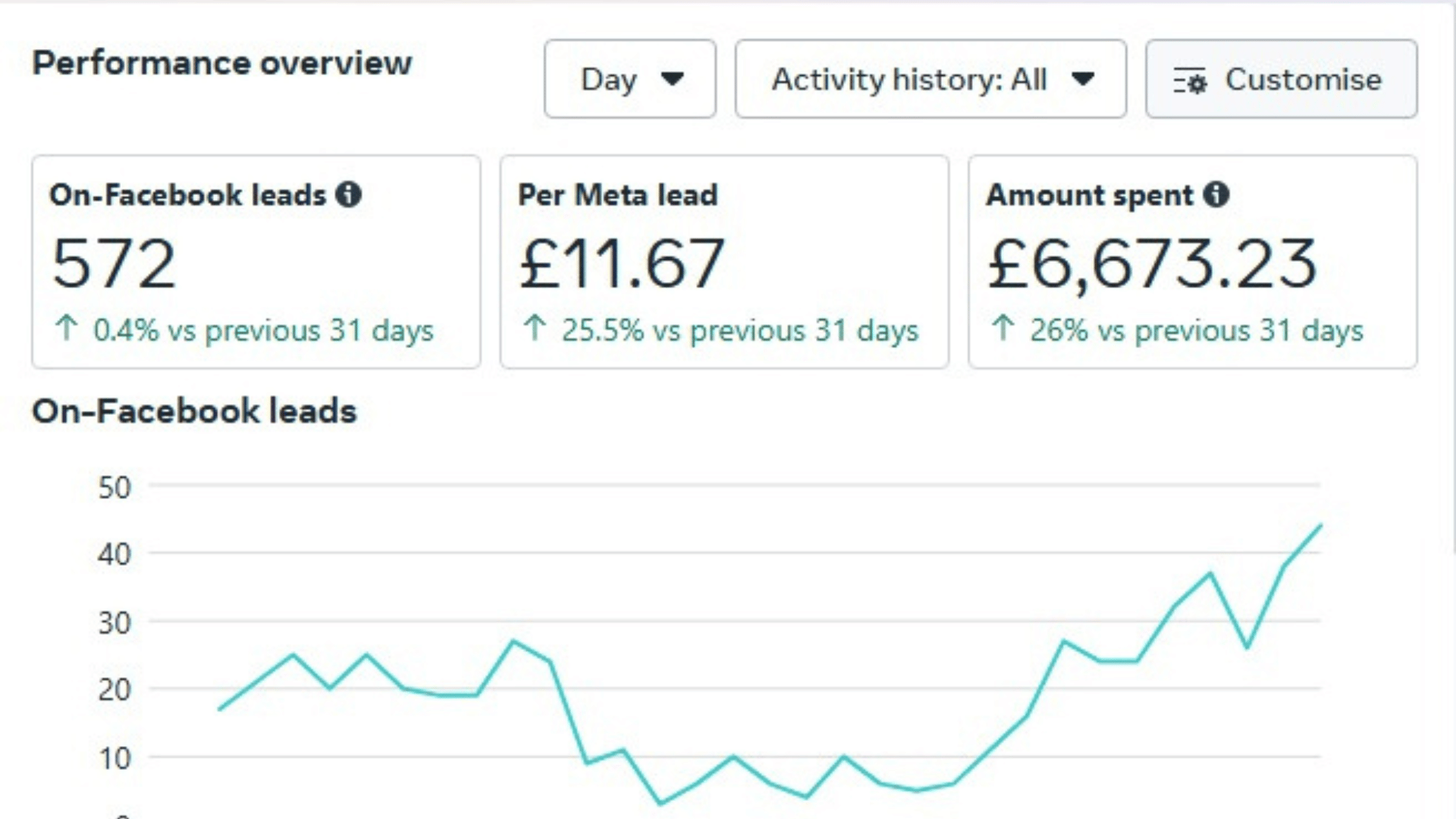Click the up arrow beside 25.5% change
The width and height of the screenshot is (1456, 819).
pyautogui.click(x=535, y=328)
